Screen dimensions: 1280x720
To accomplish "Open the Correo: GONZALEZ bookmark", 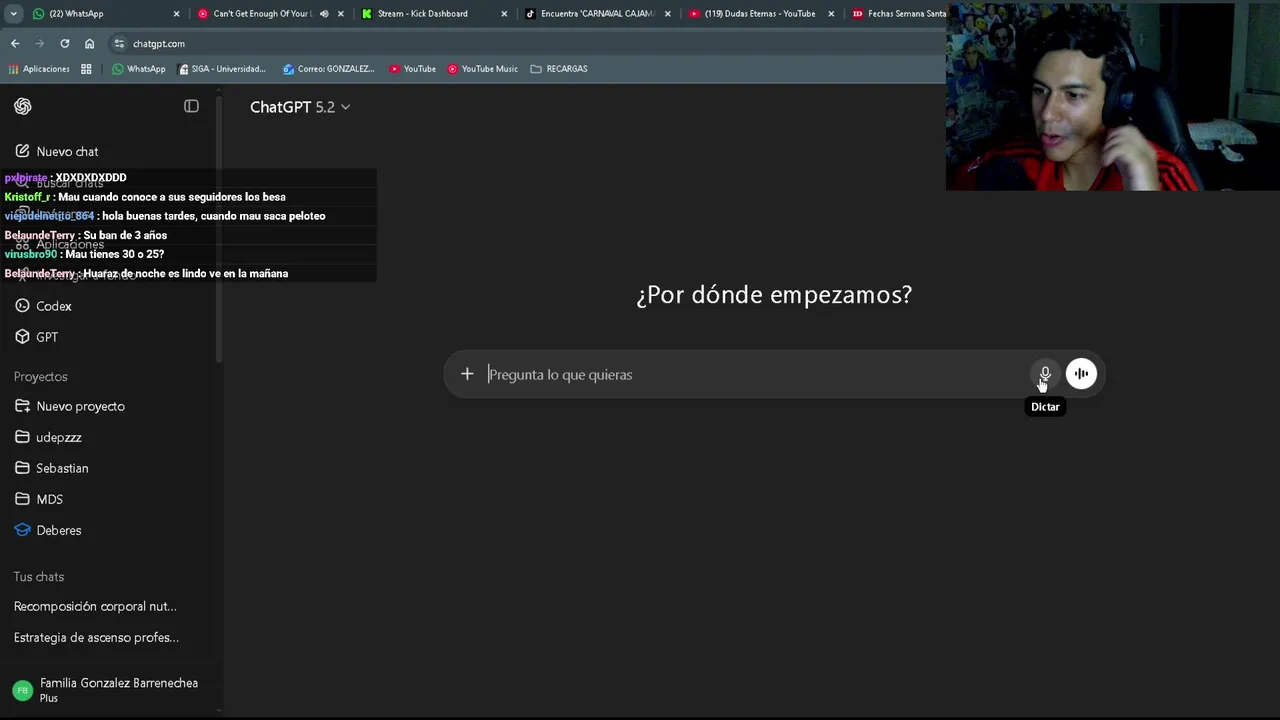I will click(329, 69).
